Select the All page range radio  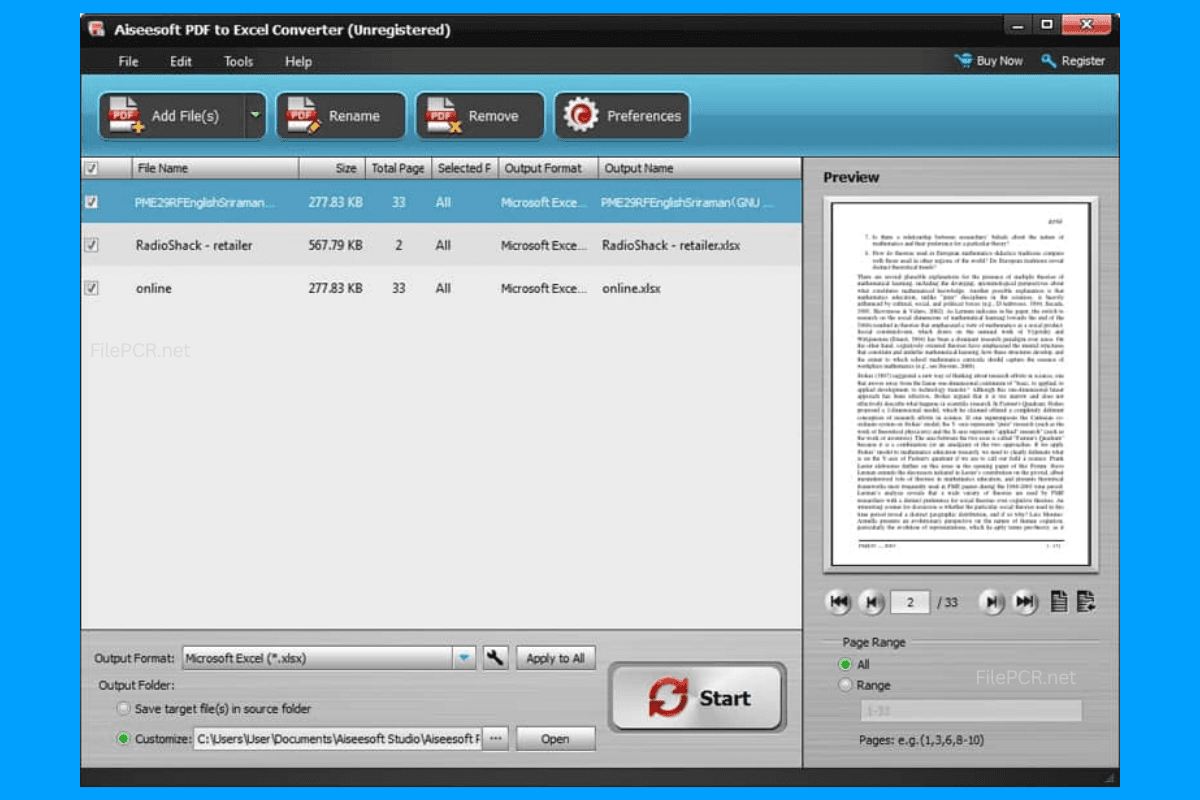[x=846, y=664]
